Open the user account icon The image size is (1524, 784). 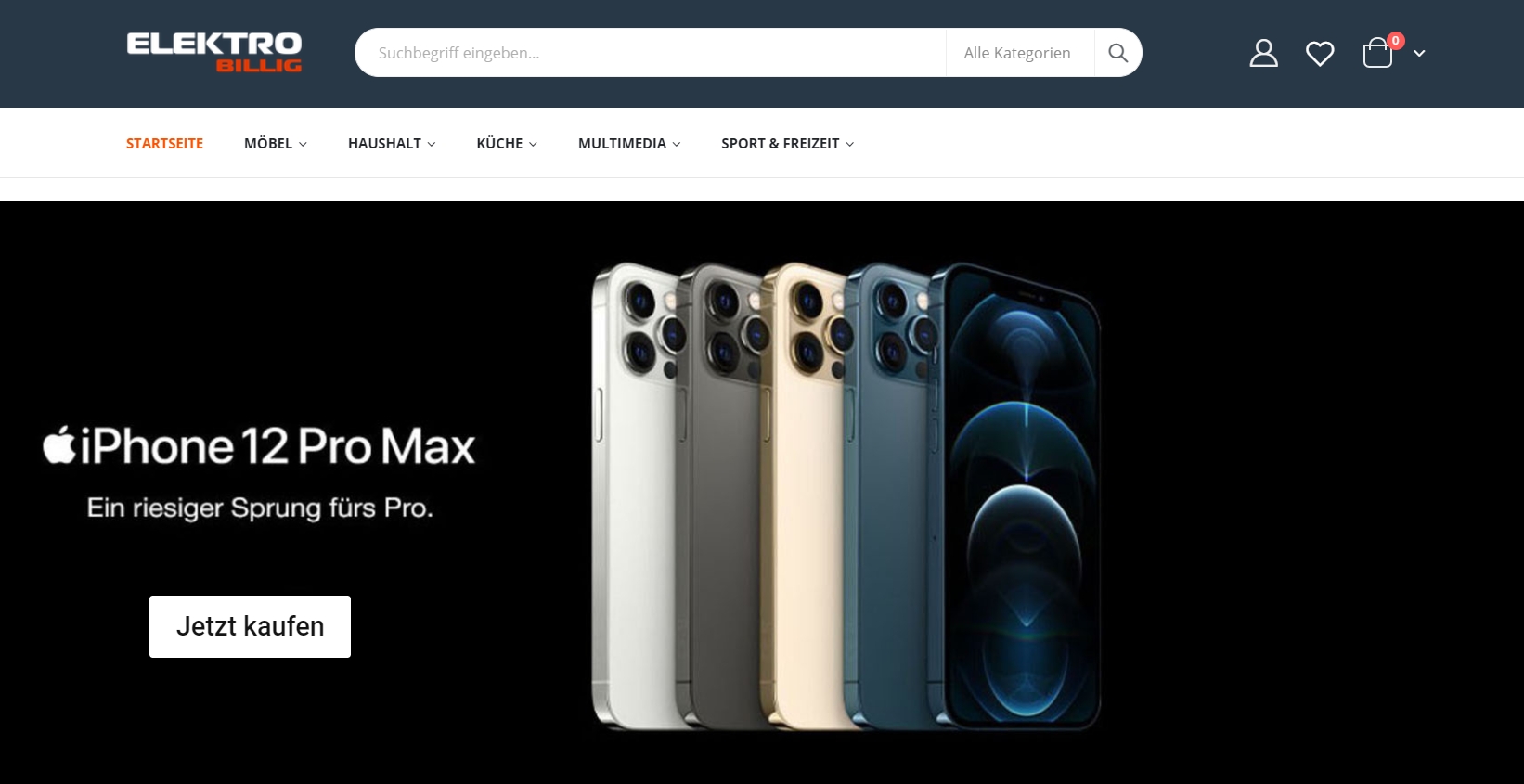[x=1263, y=53]
